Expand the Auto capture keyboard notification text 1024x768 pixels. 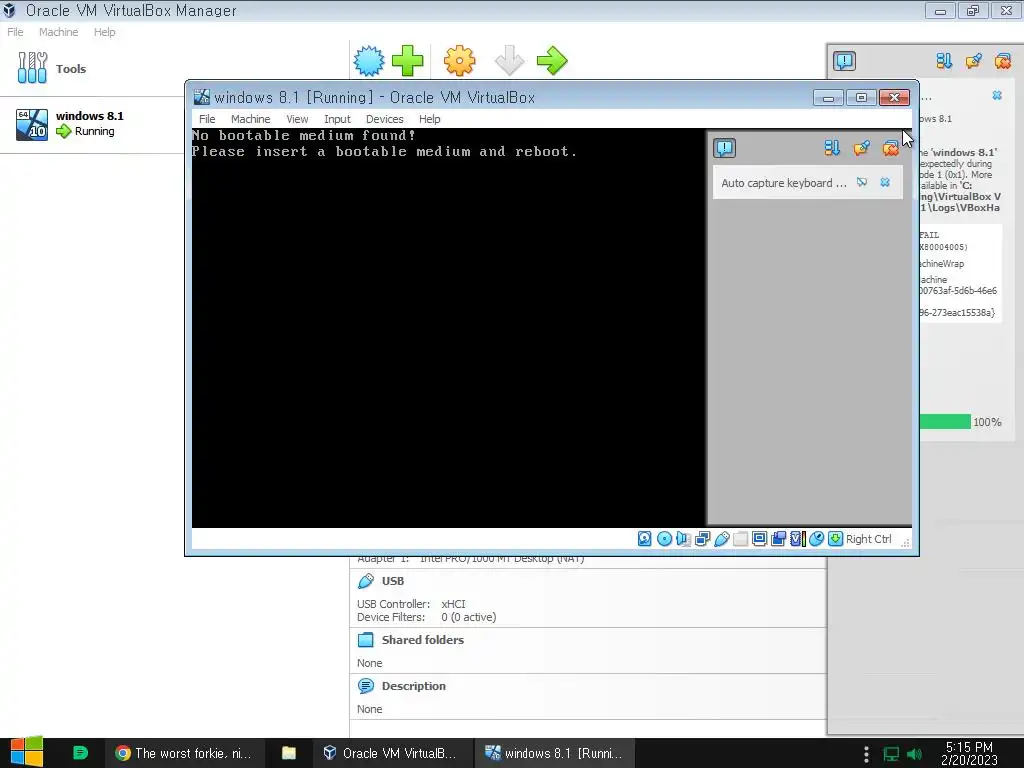(x=784, y=183)
